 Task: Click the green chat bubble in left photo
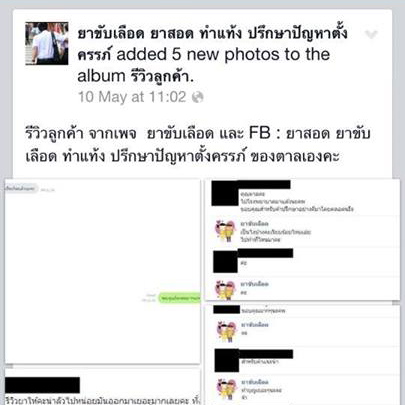(180, 298)
